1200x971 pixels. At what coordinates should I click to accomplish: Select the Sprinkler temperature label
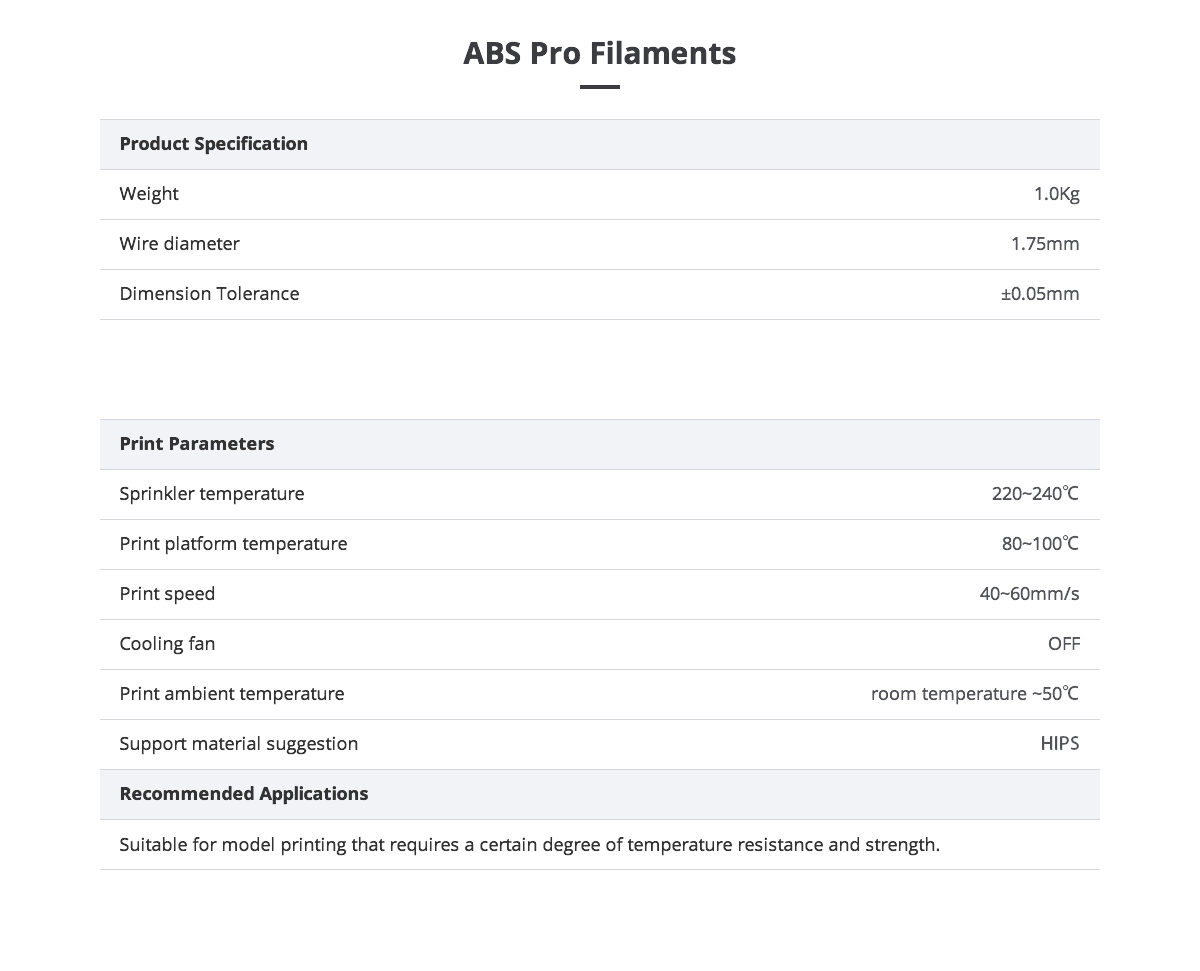tap(212, 494)
